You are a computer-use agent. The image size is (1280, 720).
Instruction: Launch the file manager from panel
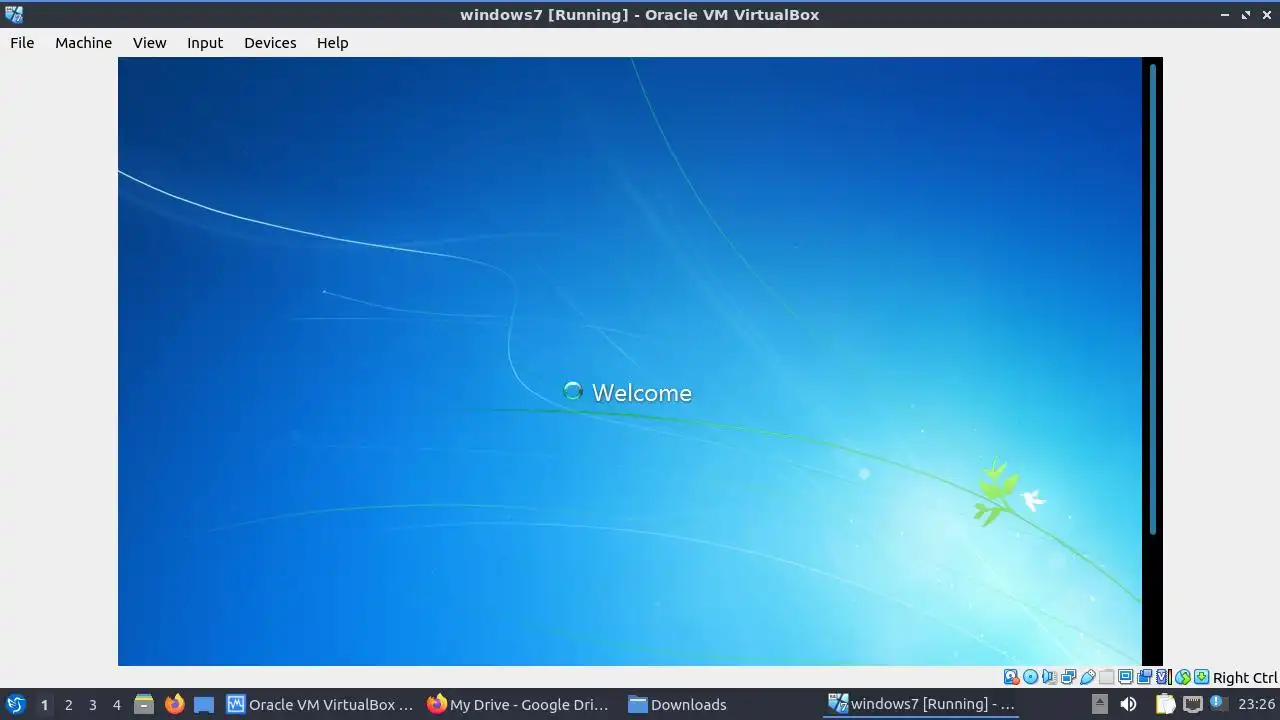(144, 704)
